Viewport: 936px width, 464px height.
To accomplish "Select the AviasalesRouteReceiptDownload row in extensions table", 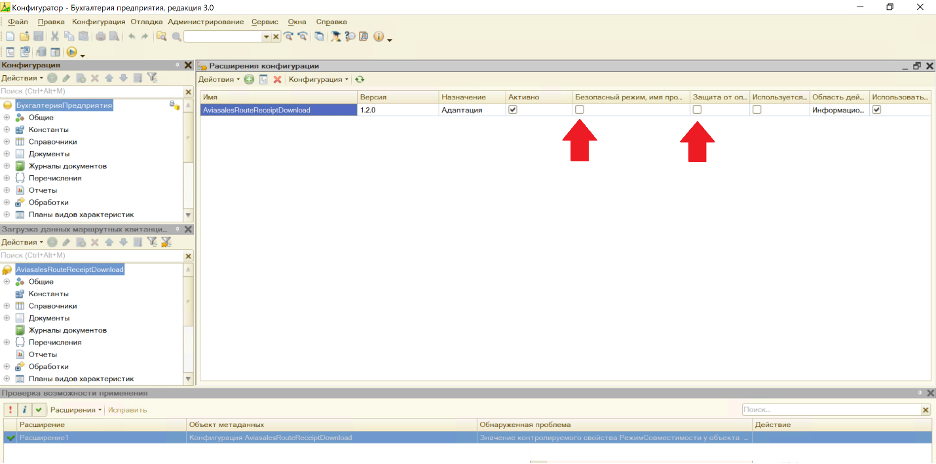I will tap(565, 110).
